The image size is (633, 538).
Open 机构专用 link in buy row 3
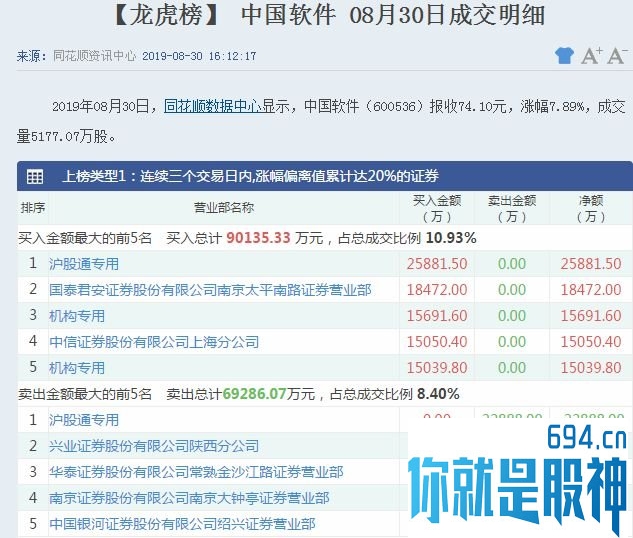77,316
